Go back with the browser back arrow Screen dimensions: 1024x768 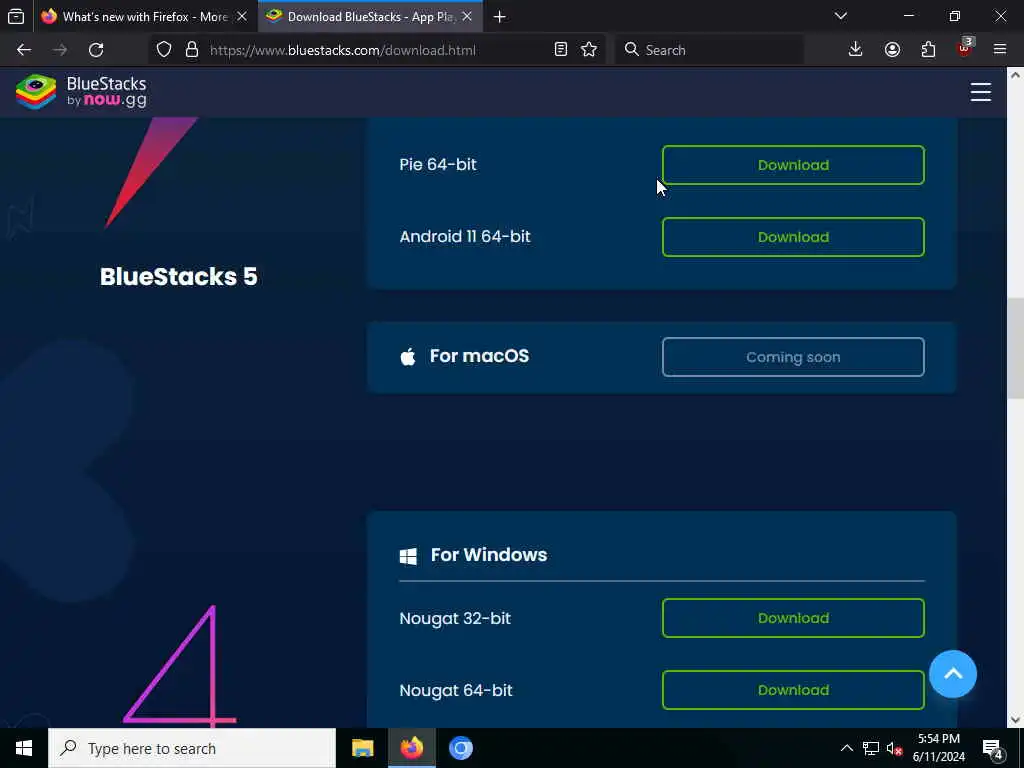pyautogui.click(x=24, y=50)
